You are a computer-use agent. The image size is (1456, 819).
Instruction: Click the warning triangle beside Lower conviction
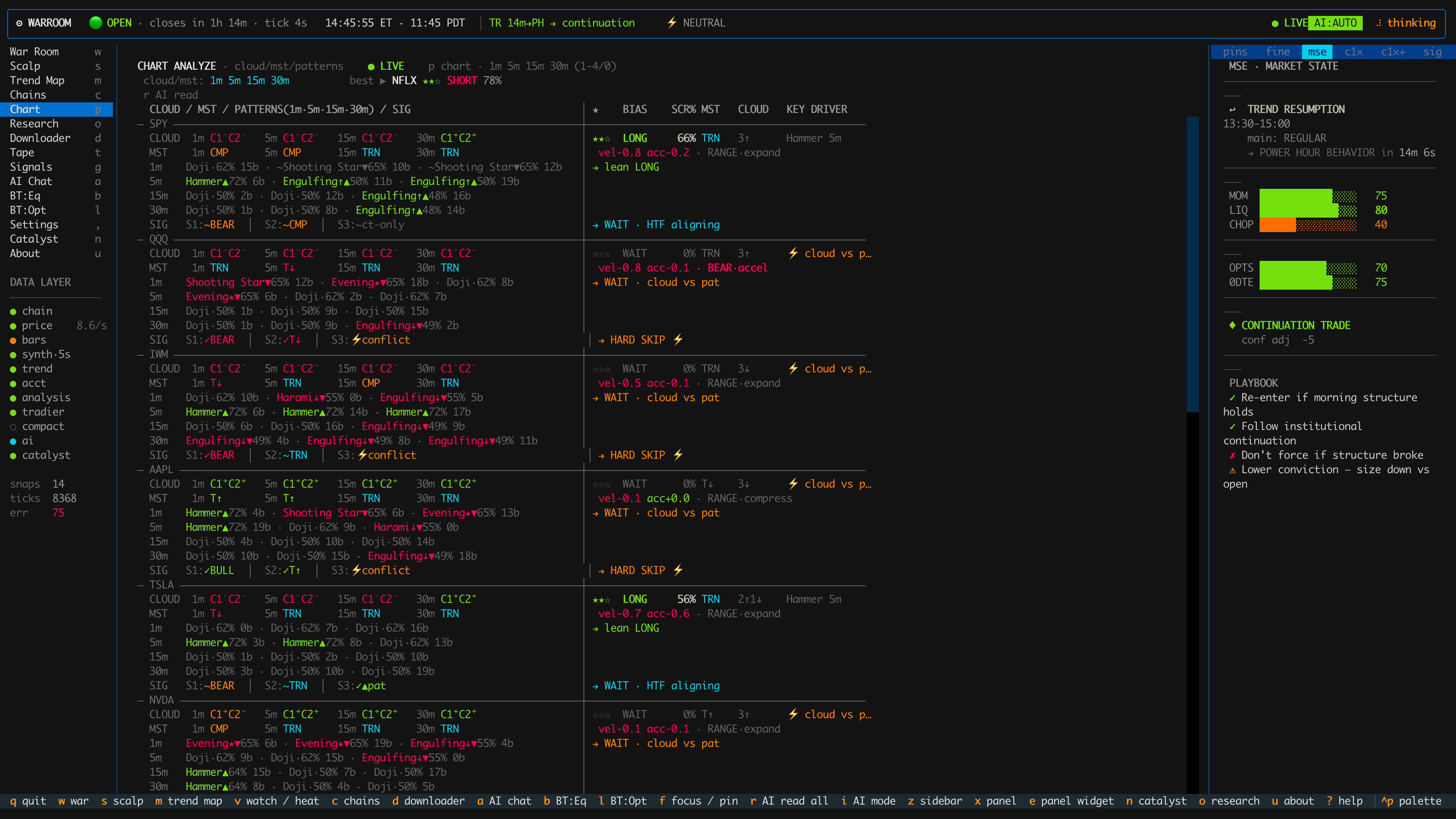[1233, 470]
